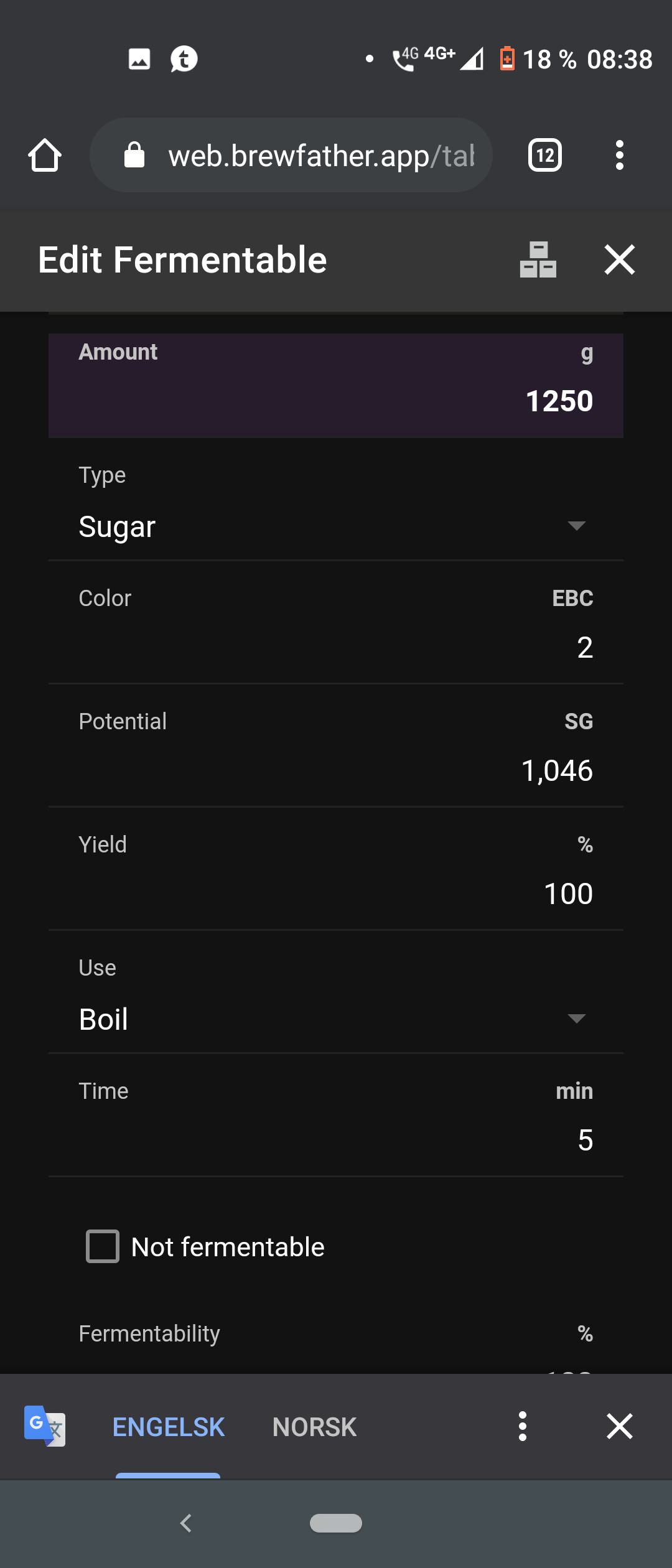Dismiss the translate bar

point(620,1426)
